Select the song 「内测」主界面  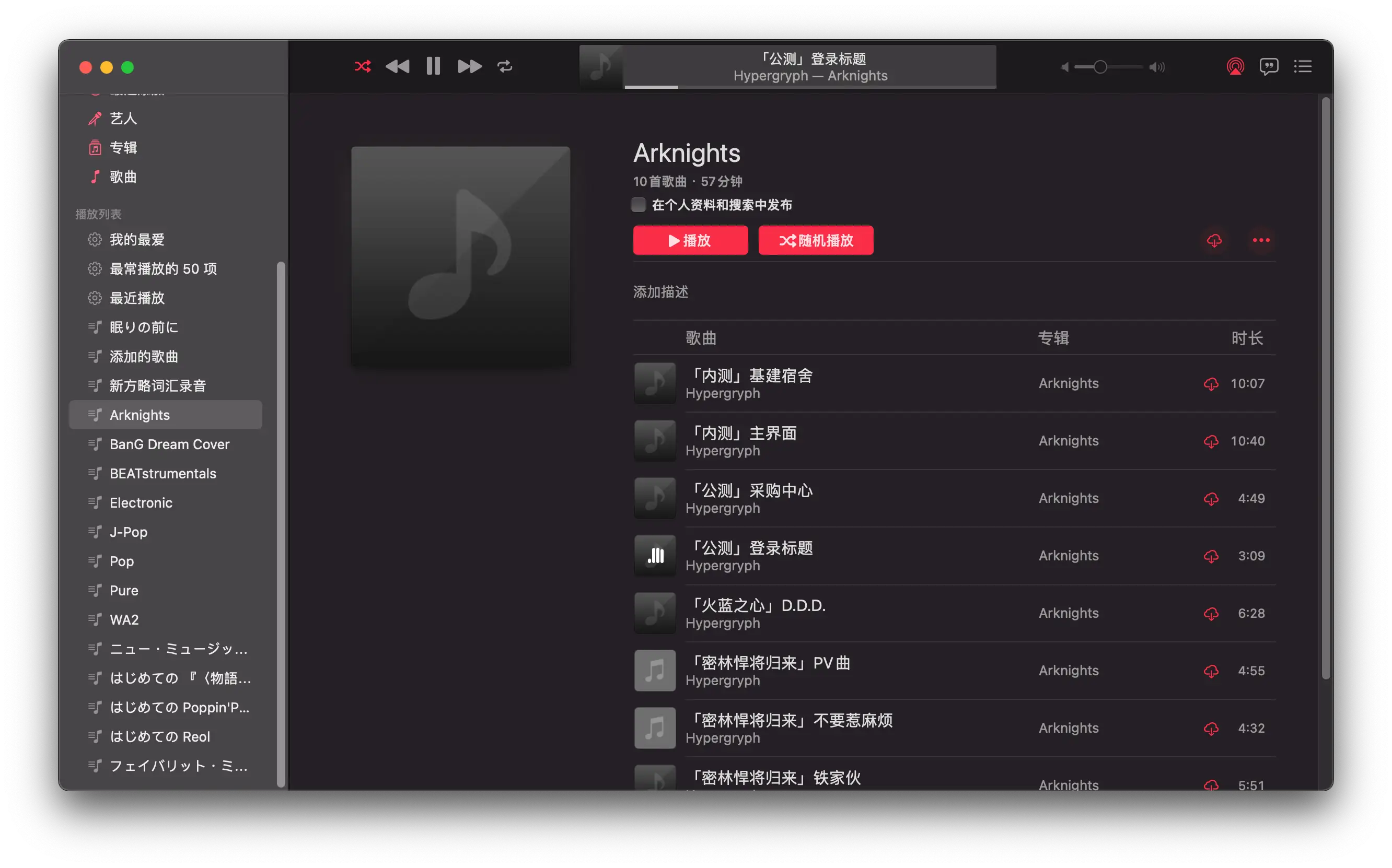click(955, 441)
